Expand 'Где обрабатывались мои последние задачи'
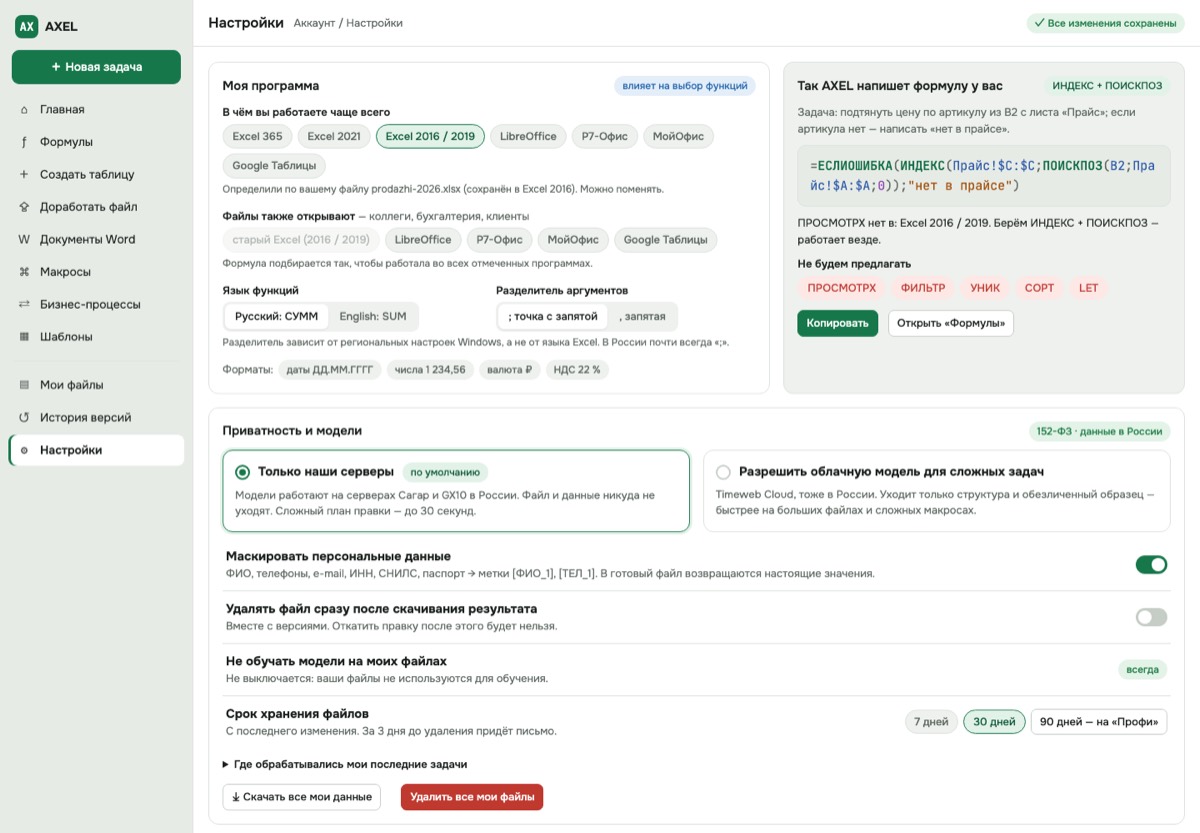Image resolution: width=1200 pixels, height=833 pixels. click(x=345, y=764)
